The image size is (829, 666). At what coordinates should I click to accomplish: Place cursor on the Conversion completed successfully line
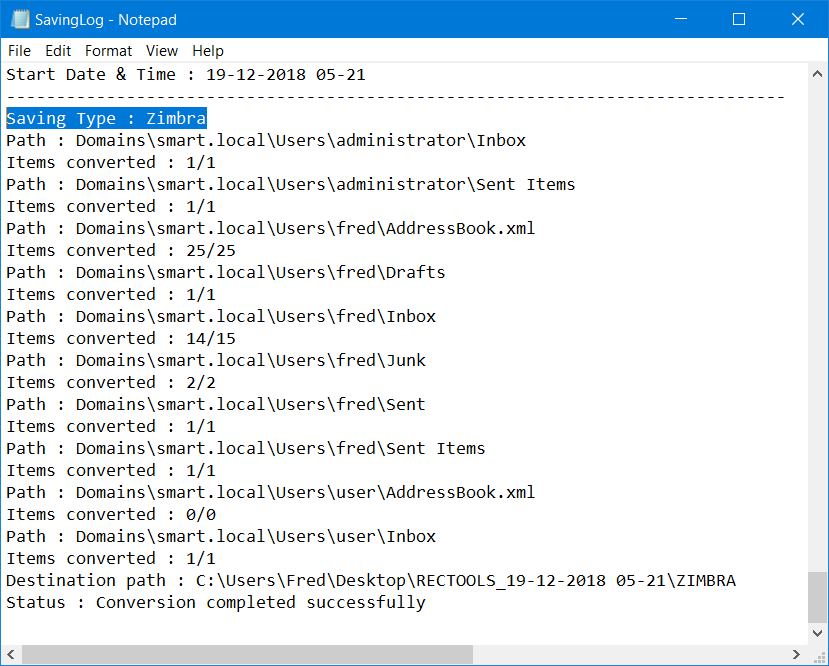[x=261, y=603]
